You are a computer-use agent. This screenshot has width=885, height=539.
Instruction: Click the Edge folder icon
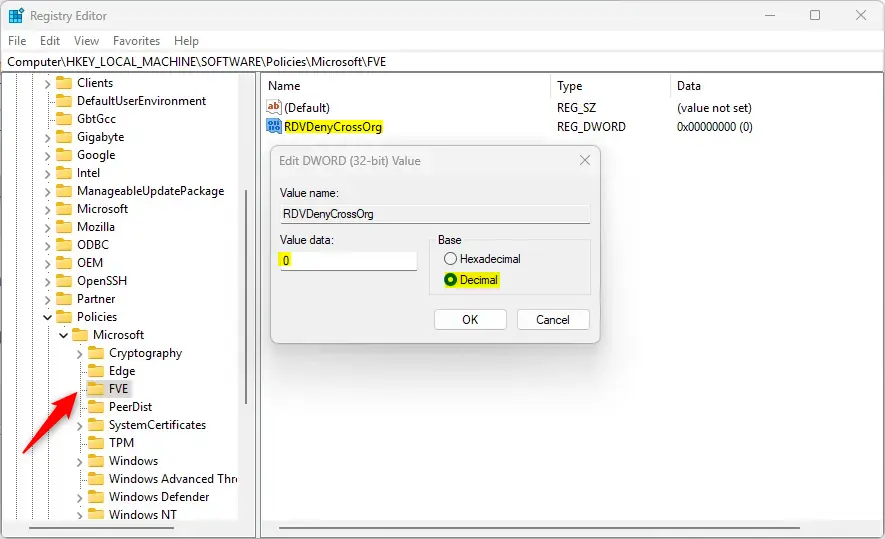coord(96,371)
